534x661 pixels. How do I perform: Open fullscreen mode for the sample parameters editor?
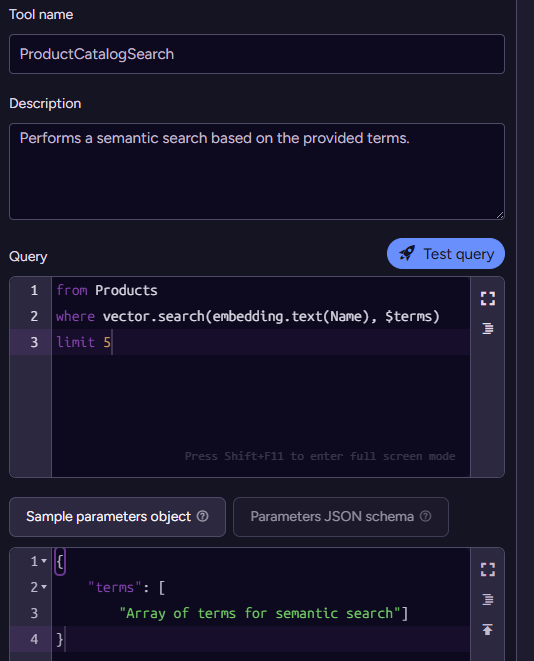point(488,570)
